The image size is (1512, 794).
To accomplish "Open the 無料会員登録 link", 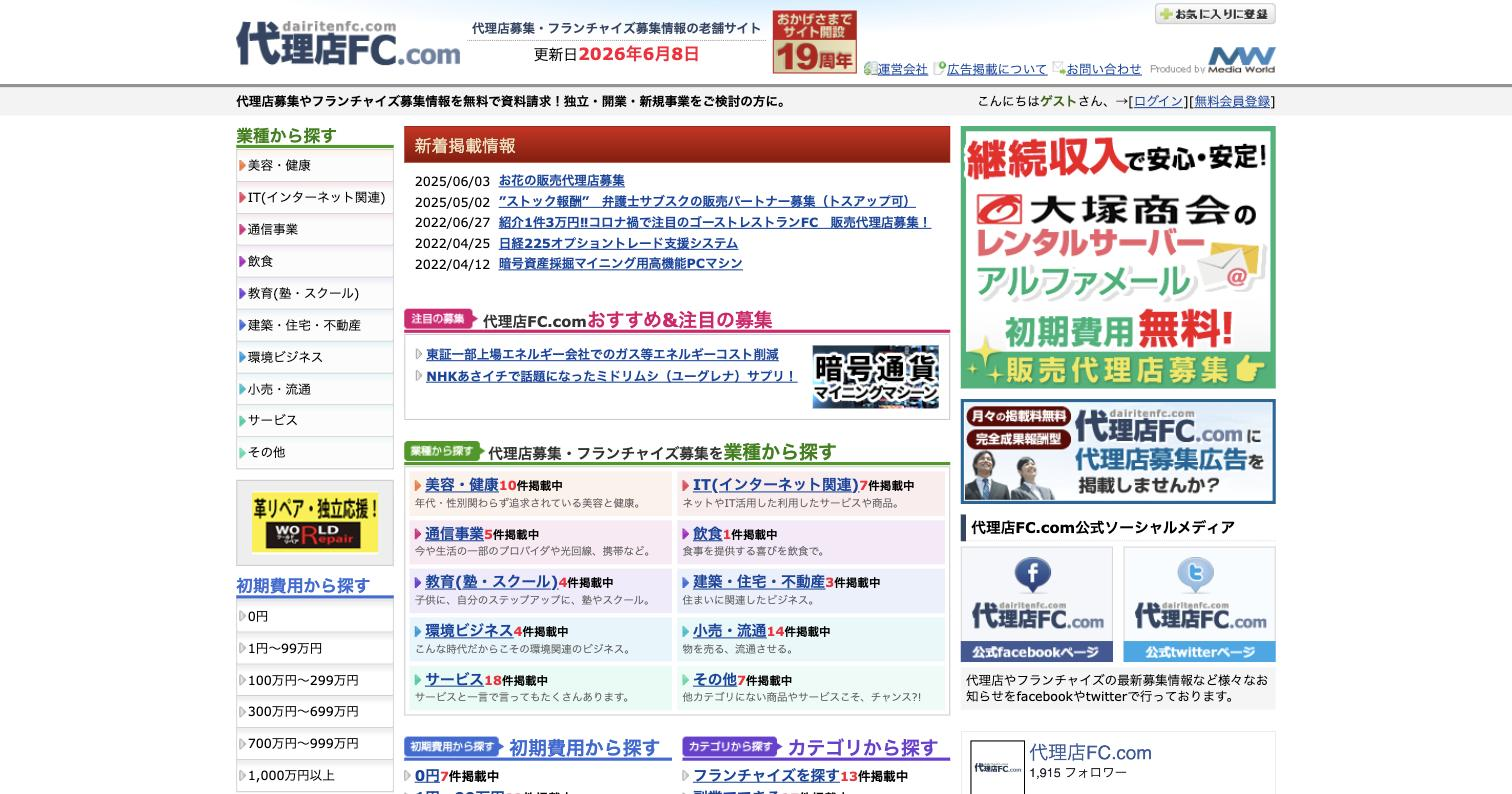I will pos(1232,101).
